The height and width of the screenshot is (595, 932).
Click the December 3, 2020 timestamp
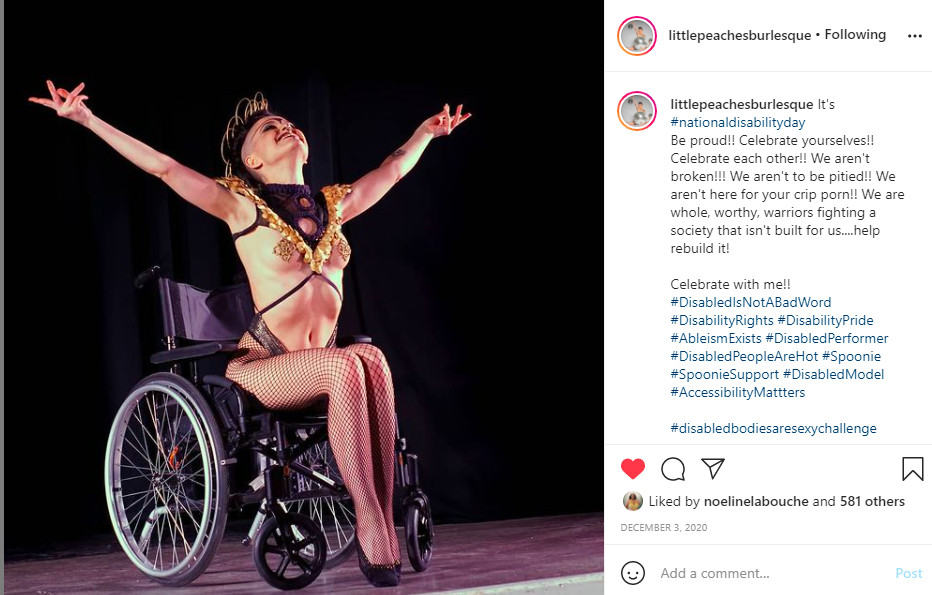point(664,527)
